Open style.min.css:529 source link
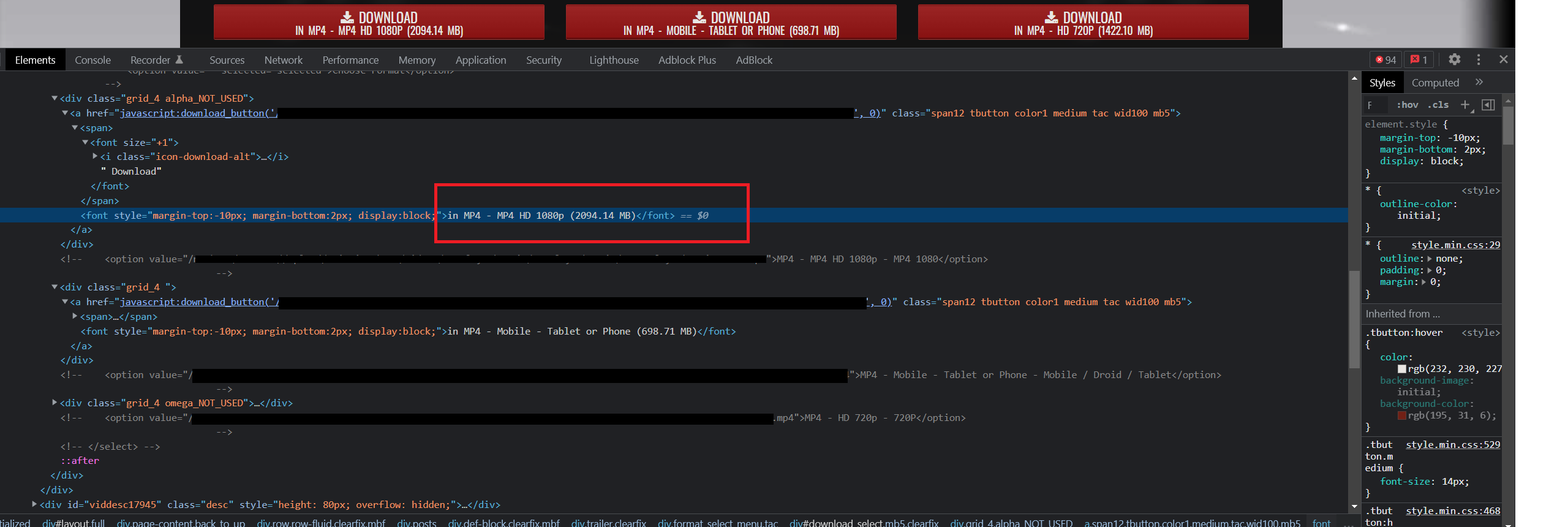 click(1453, 444)
